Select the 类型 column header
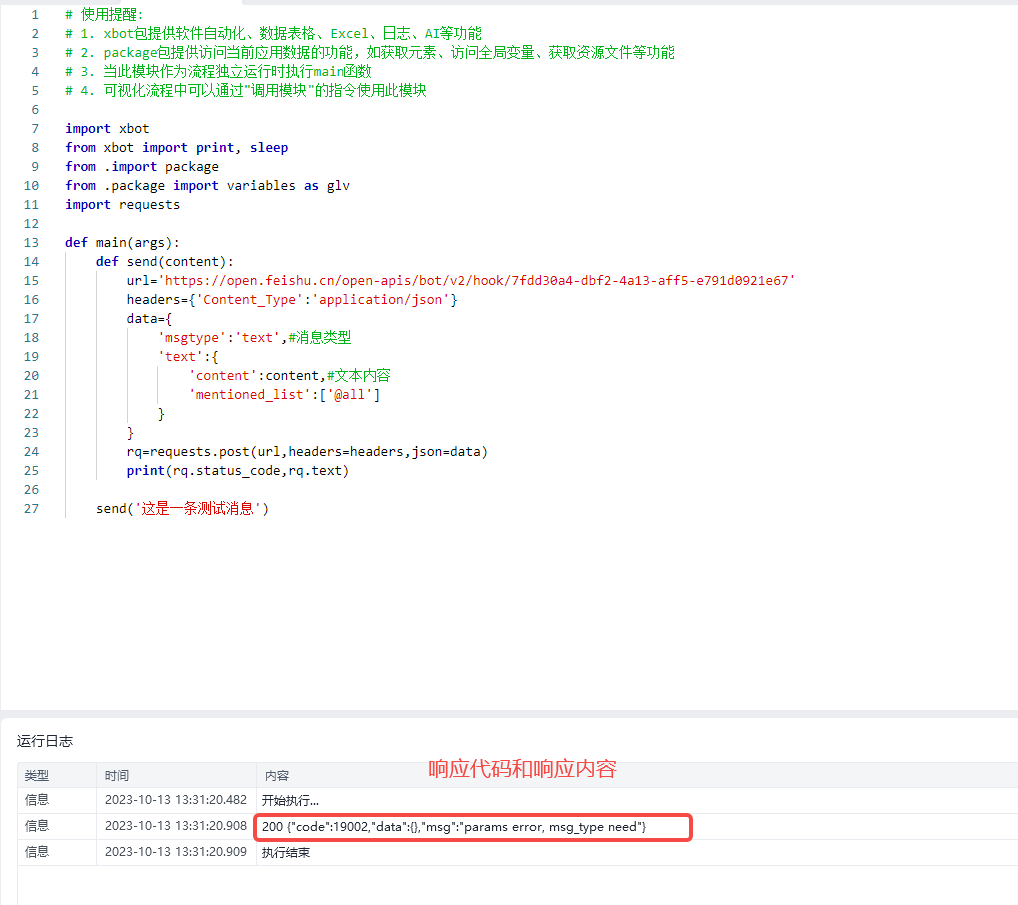Screen dimensions: 1018x905 (x=37, y=775)
